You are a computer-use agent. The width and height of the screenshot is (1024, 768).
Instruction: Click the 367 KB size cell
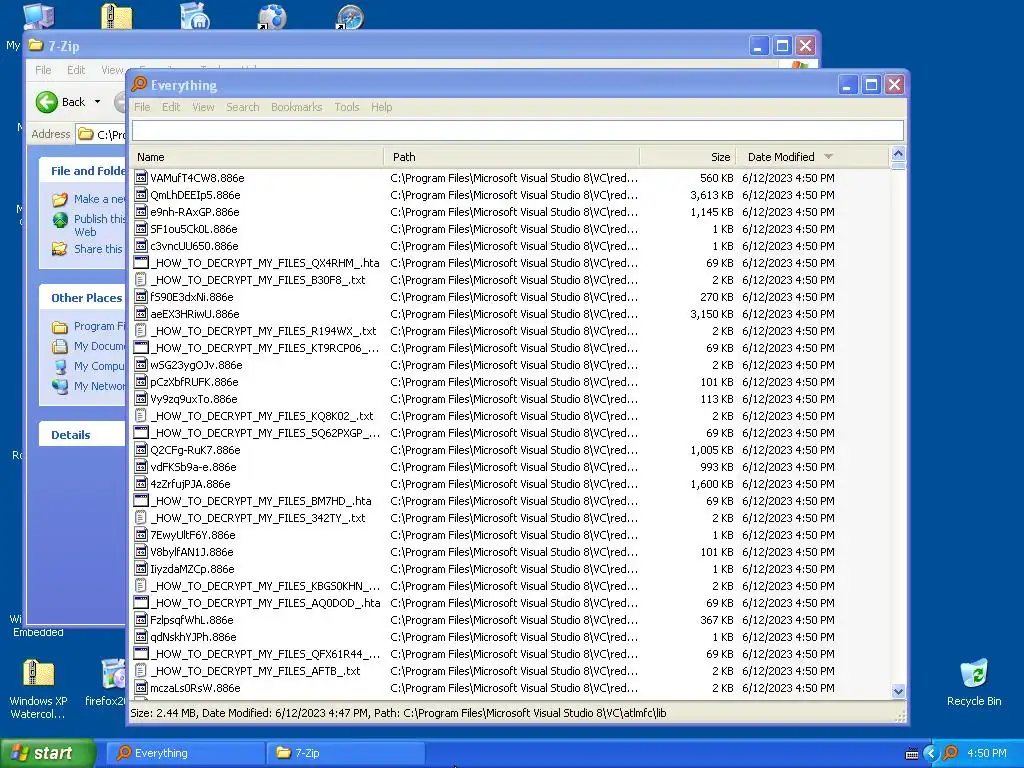tap(716, 619)
